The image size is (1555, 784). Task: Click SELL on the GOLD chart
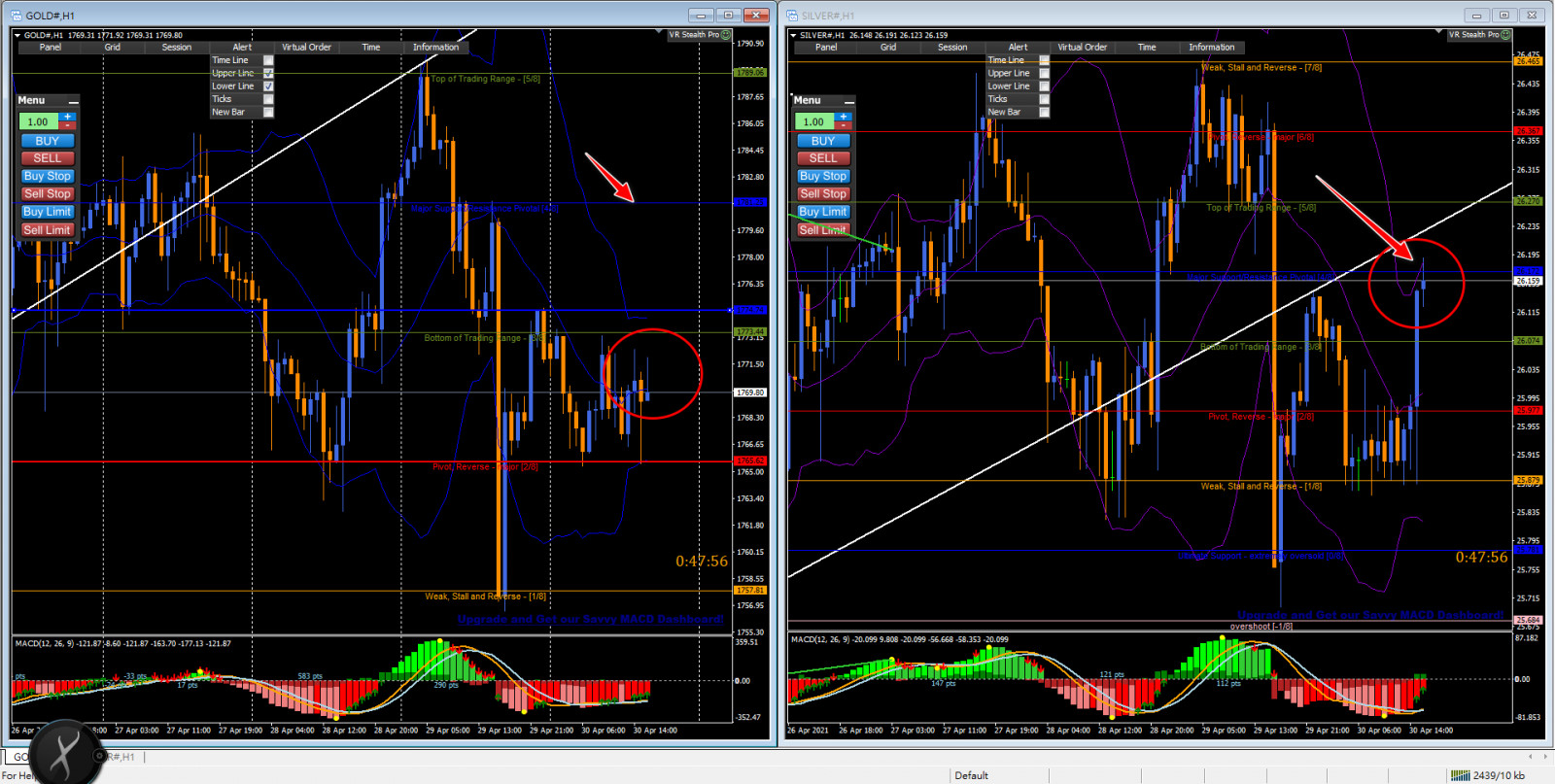click(48, 158)
